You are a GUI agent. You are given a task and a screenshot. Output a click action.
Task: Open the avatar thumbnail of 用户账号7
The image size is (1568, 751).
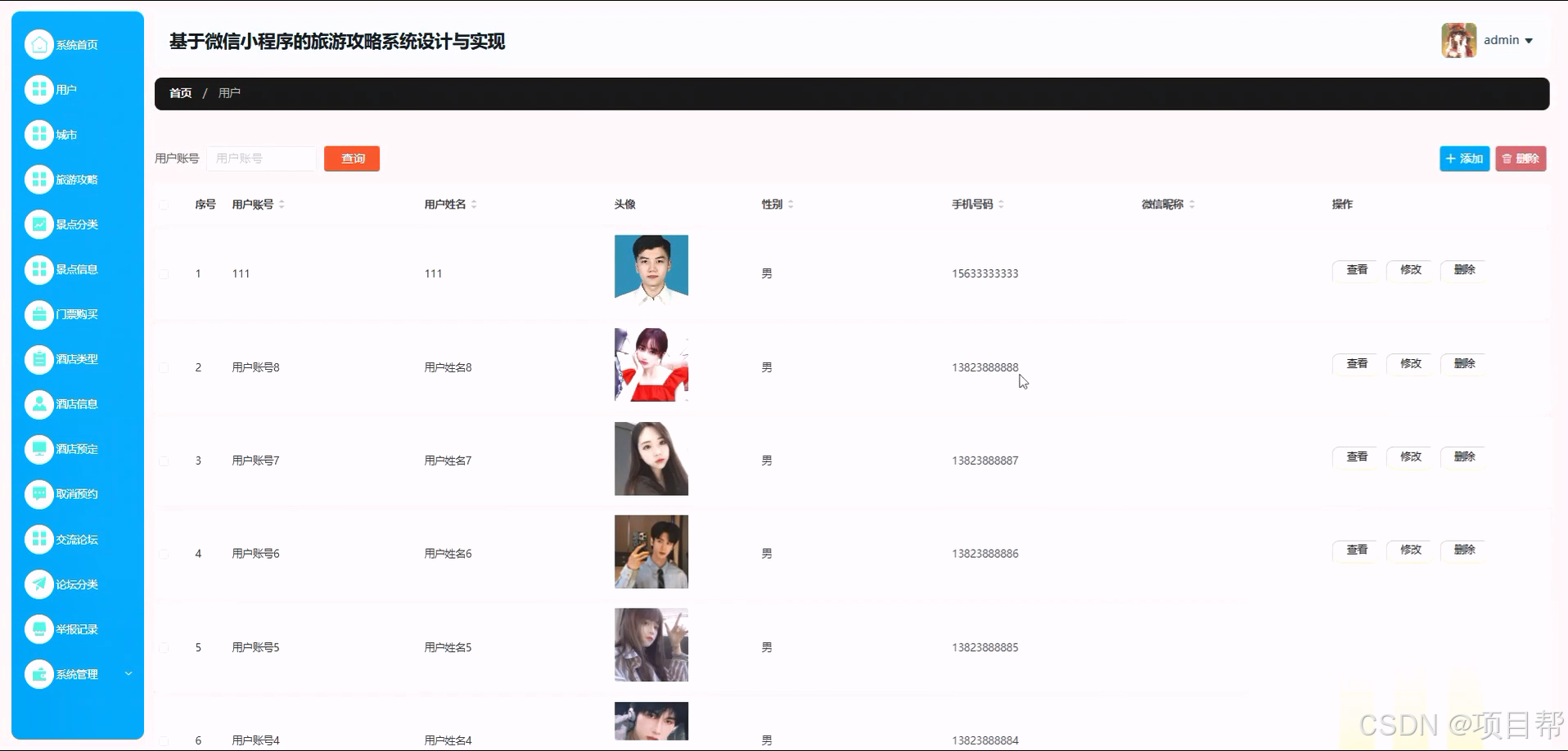tap(651, 459)
